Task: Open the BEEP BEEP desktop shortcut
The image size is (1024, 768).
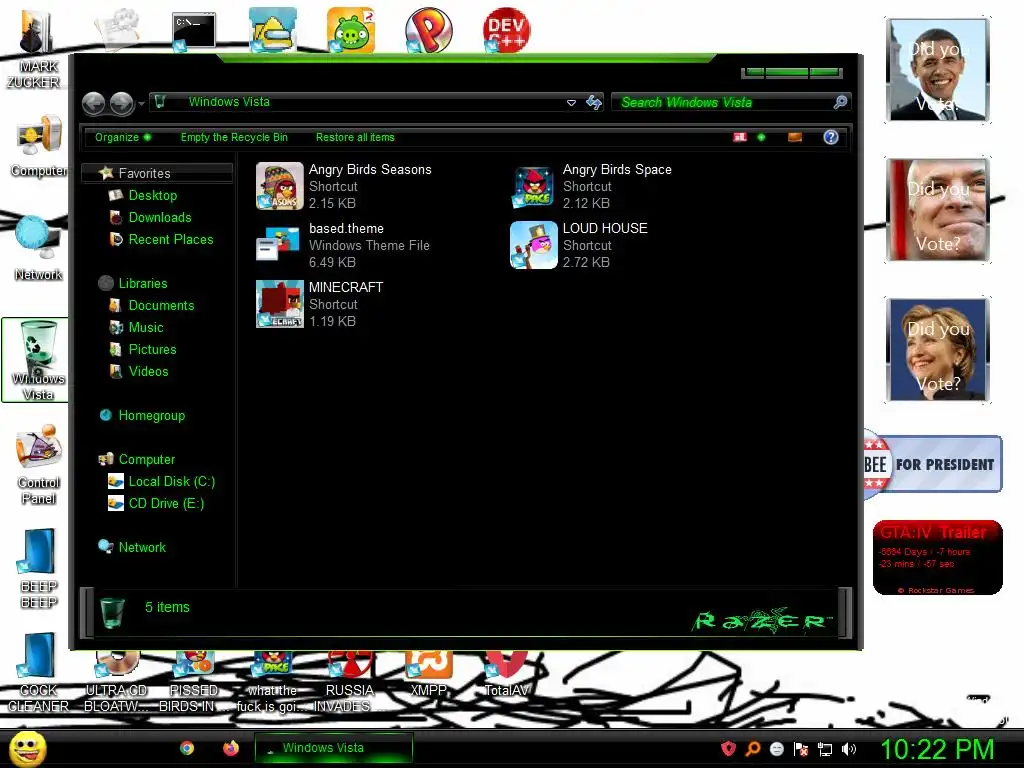Action: (38, 568)
